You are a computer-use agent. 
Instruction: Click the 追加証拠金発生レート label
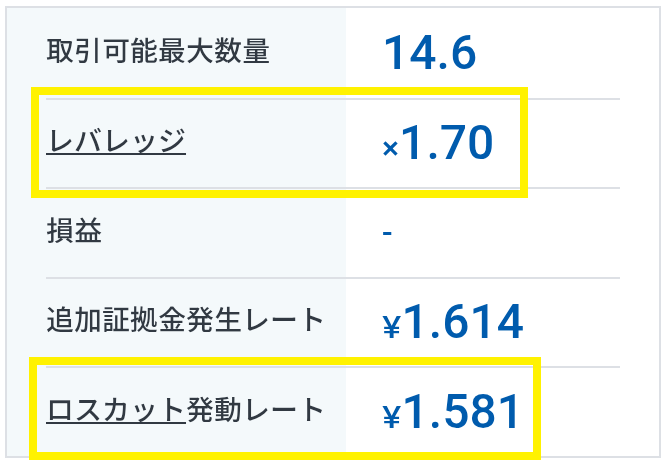coord(185,320)
